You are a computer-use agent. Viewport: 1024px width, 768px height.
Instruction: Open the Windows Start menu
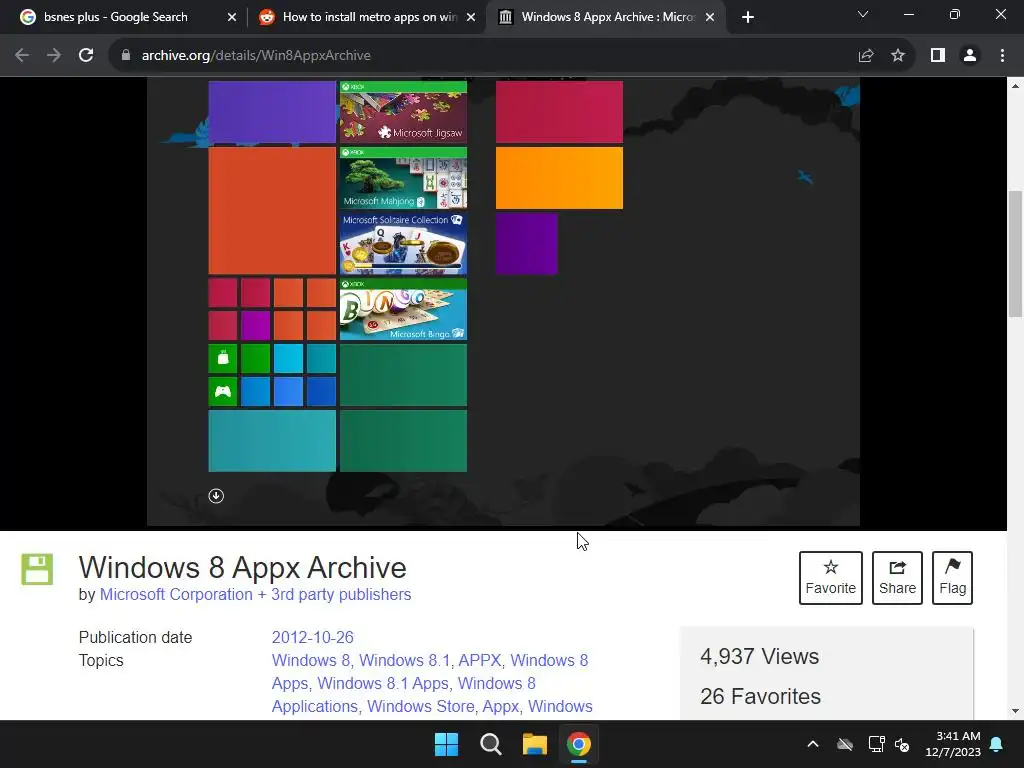pyautogui.click(x=447, y=744)
